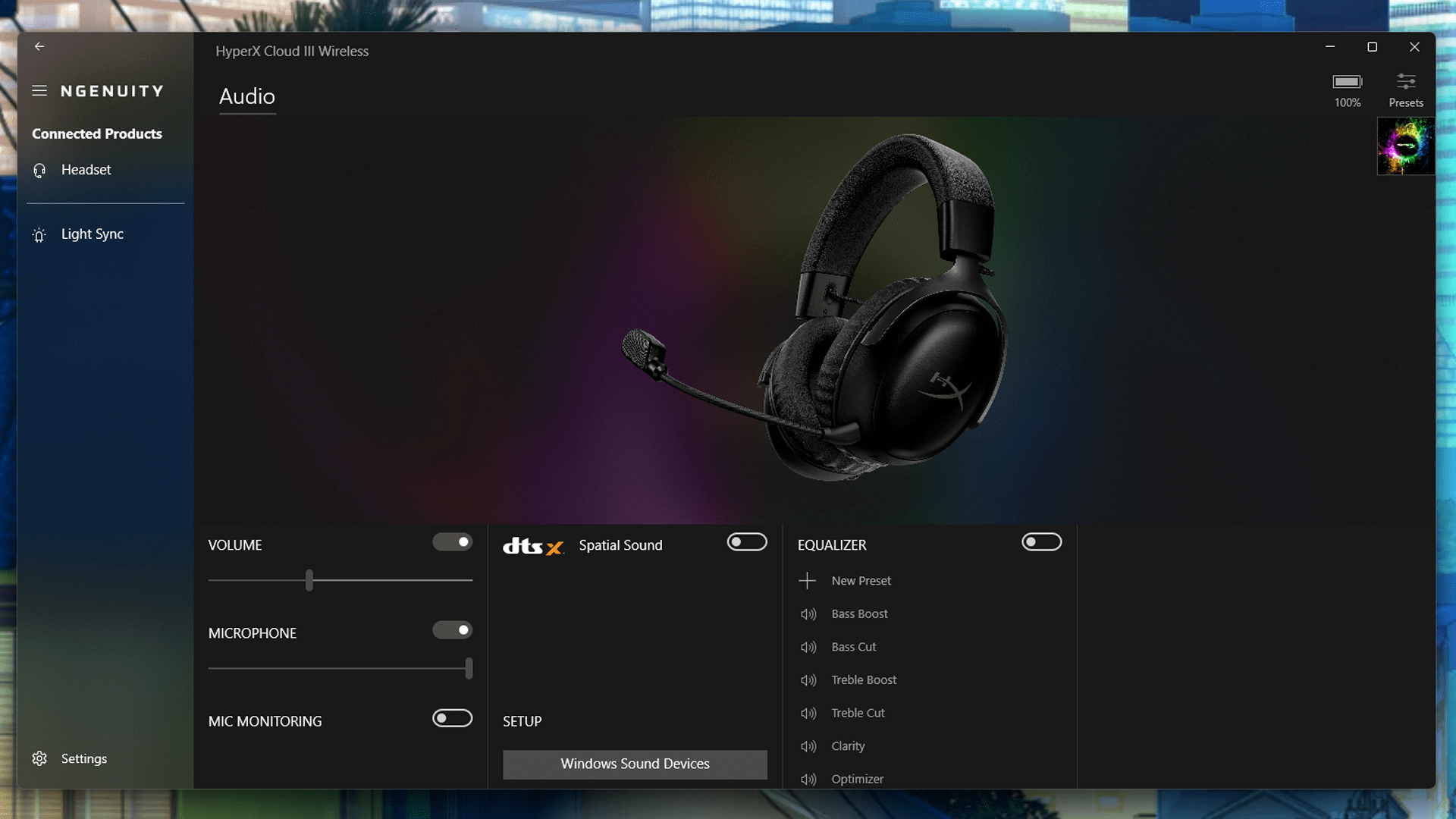Click the Windows Sound Devices button
Image resolution: width=1456 pixels, height=819 pixels.
[x=635, y=764]
